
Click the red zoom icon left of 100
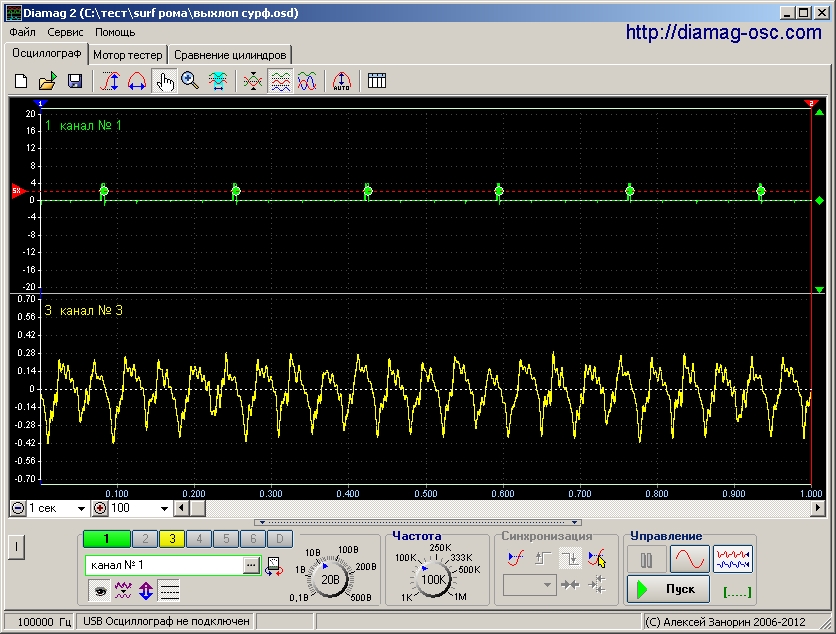100,509
